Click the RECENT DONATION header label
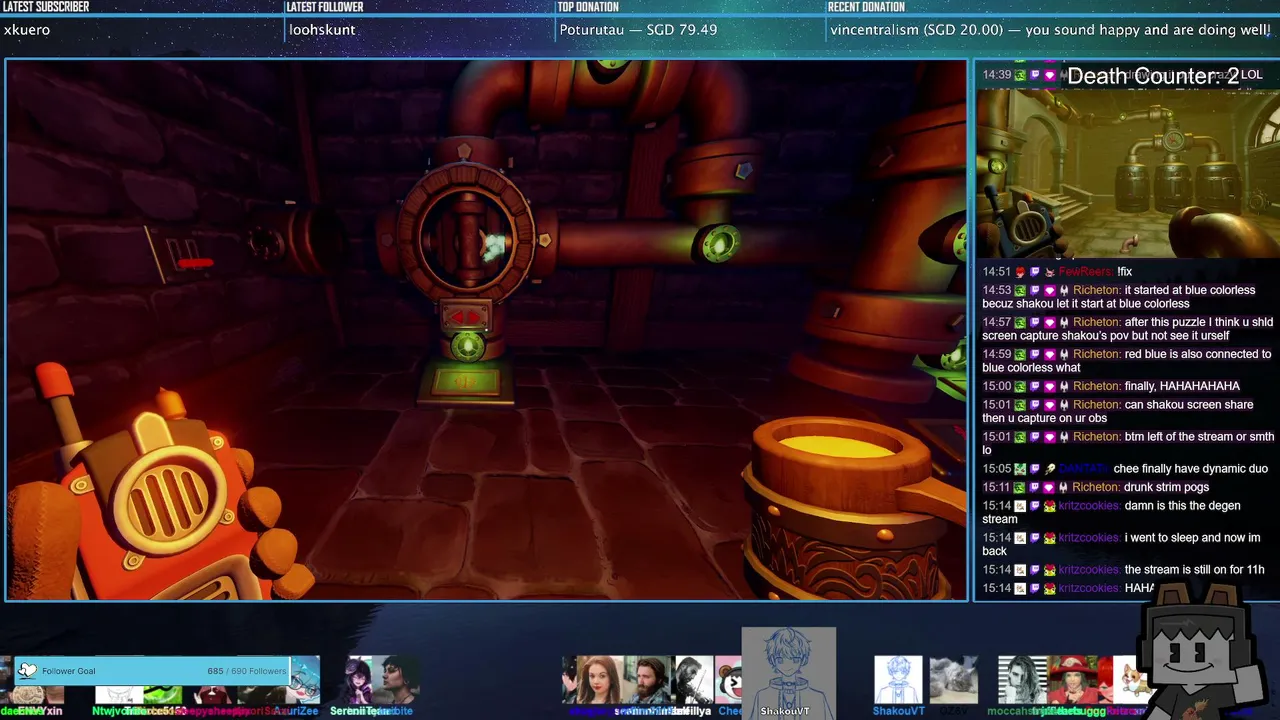 click(866, 7)
